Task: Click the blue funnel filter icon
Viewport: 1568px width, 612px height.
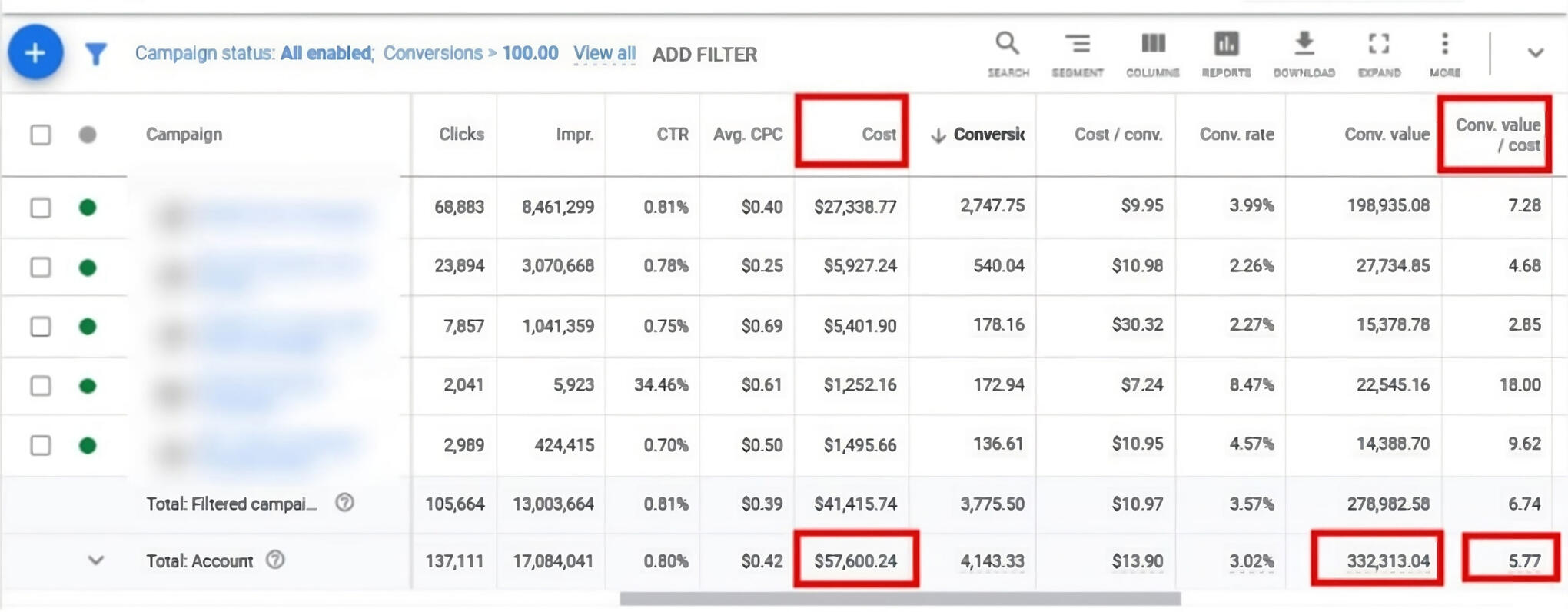Action: (95, 54)
